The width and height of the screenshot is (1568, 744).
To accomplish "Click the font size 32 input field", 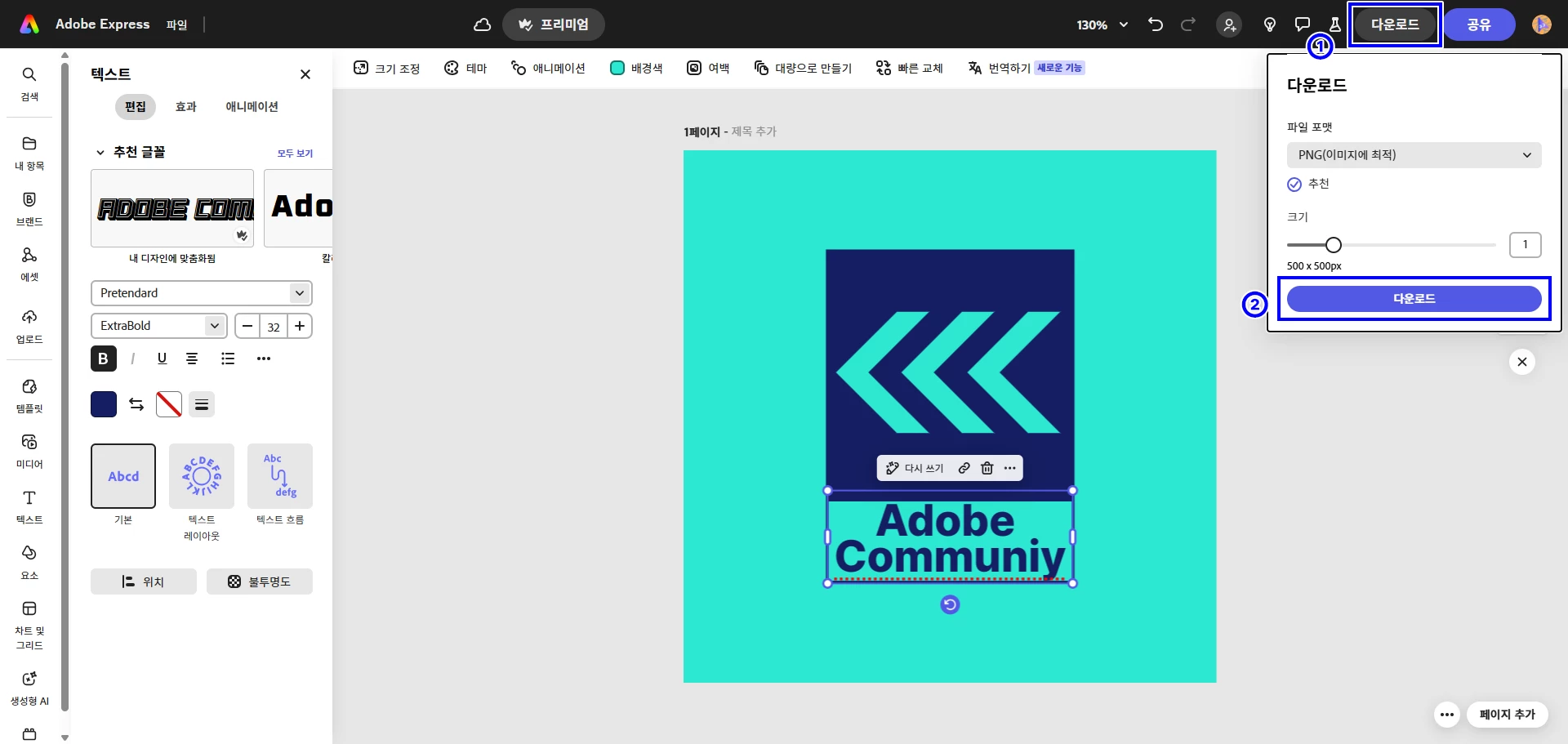I will point(274,326).
